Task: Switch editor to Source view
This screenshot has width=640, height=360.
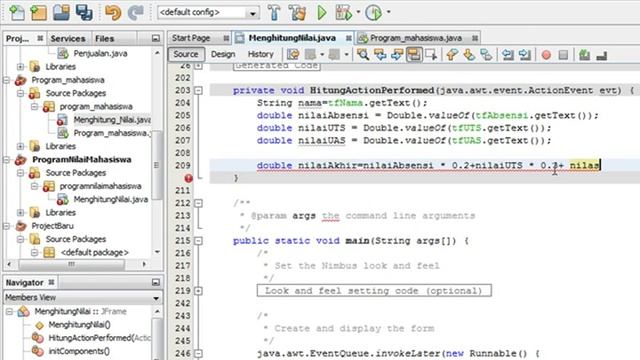Action: [186, 54]
